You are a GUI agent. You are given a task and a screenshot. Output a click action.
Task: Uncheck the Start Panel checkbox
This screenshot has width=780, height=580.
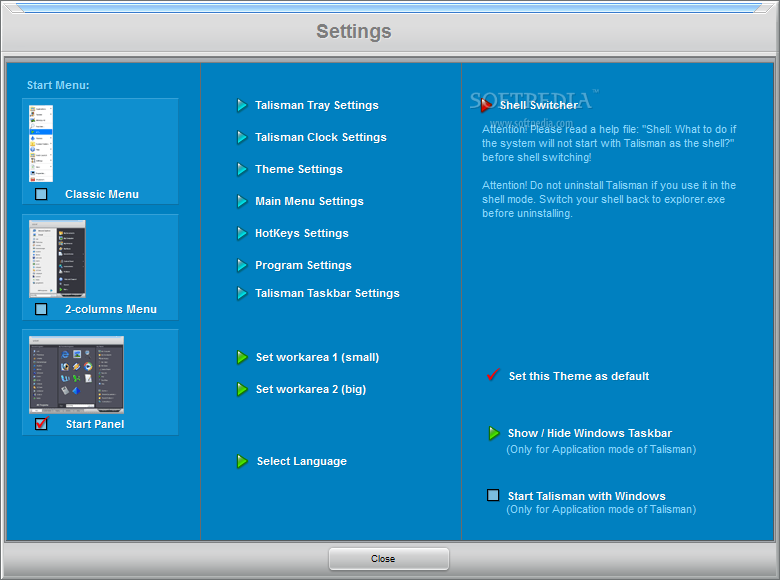click(x=41, y=423)
